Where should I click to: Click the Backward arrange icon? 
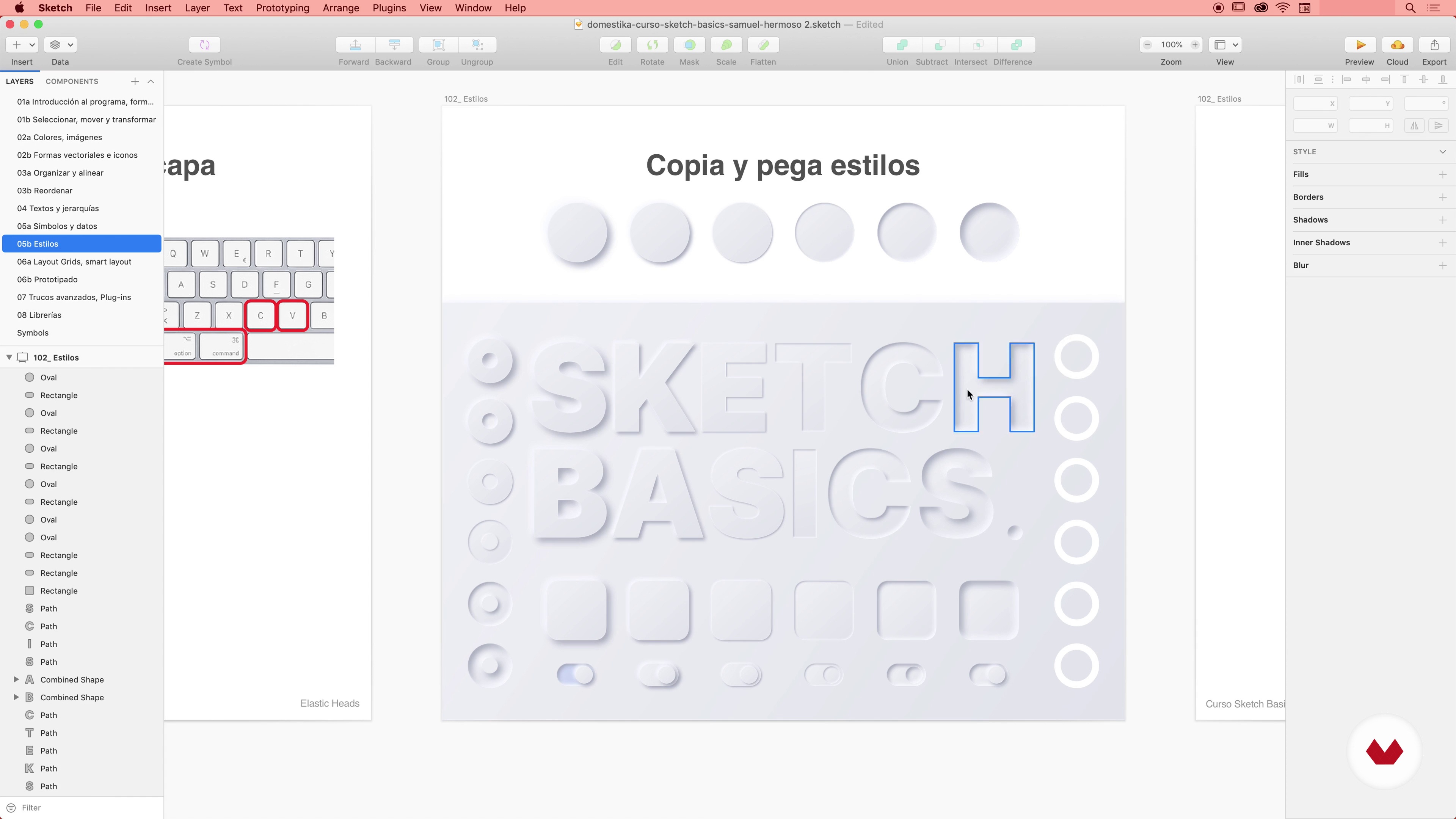click(394, 45)
